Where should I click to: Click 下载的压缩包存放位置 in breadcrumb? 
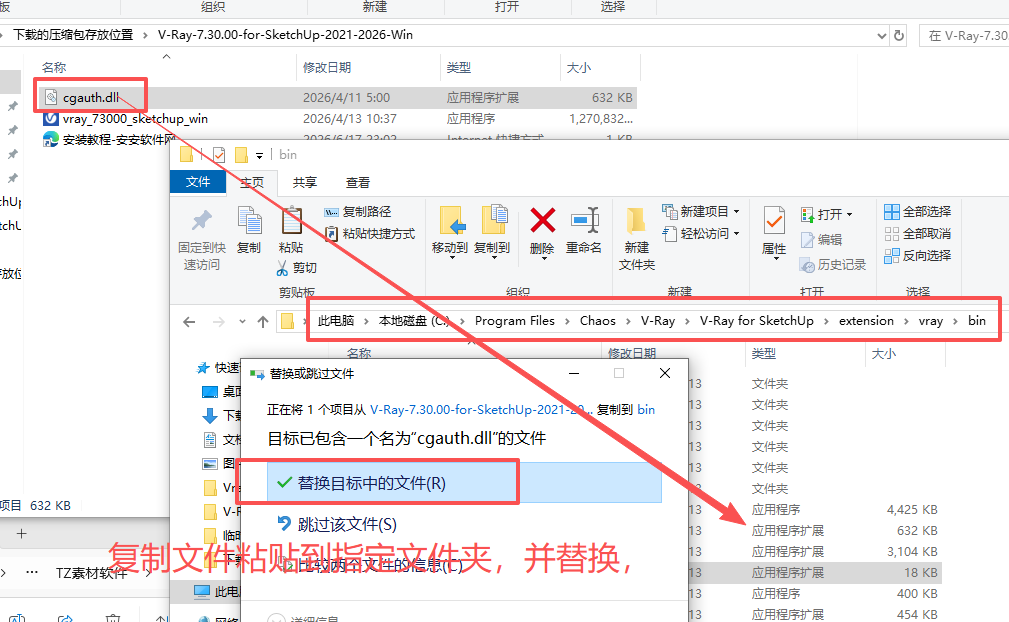73,35
